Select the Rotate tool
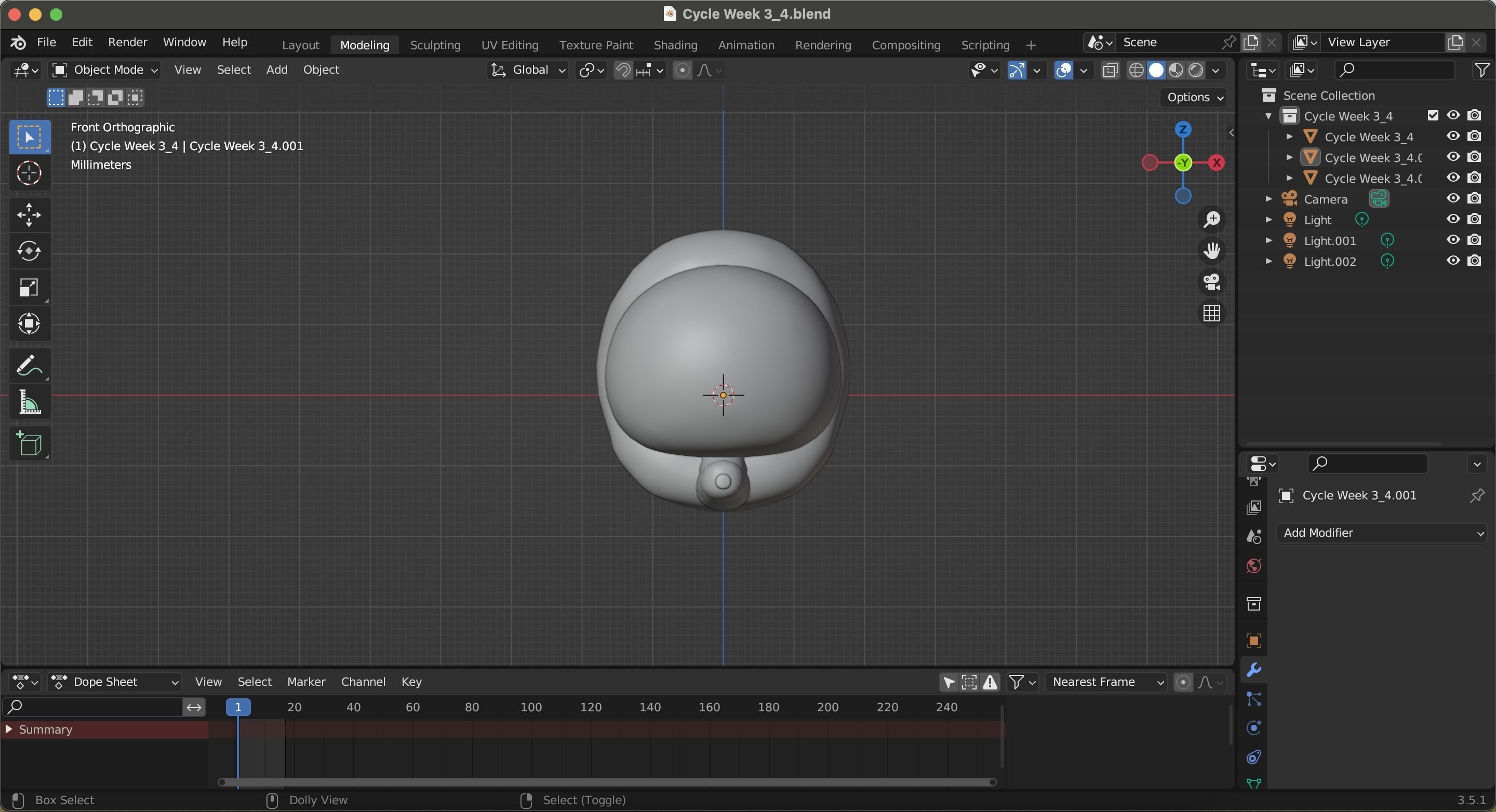Image resolution: width=1496 pixels, height=812 pixels. point(29,251)
